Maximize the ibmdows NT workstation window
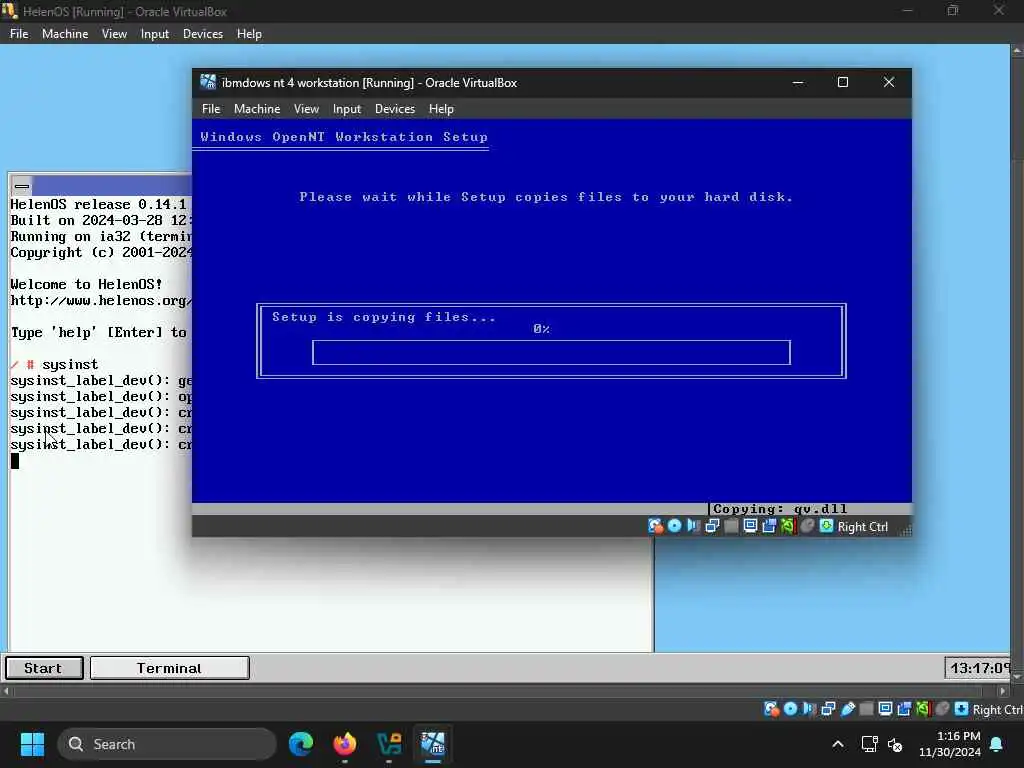The image size is (1024, 768). click(x=843, y=83)
